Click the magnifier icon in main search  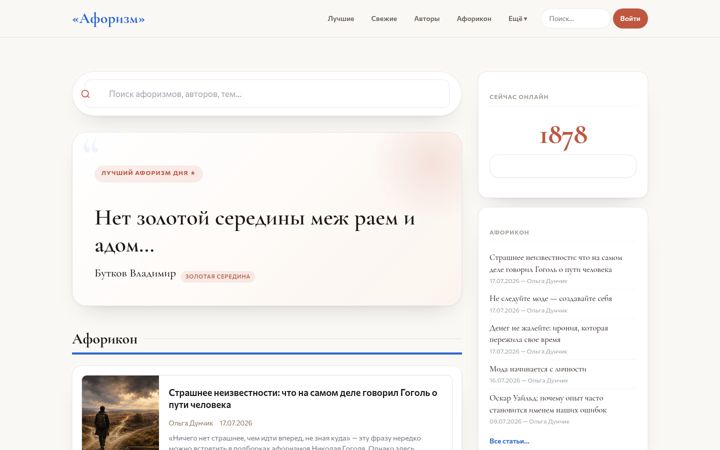point(85,94)
